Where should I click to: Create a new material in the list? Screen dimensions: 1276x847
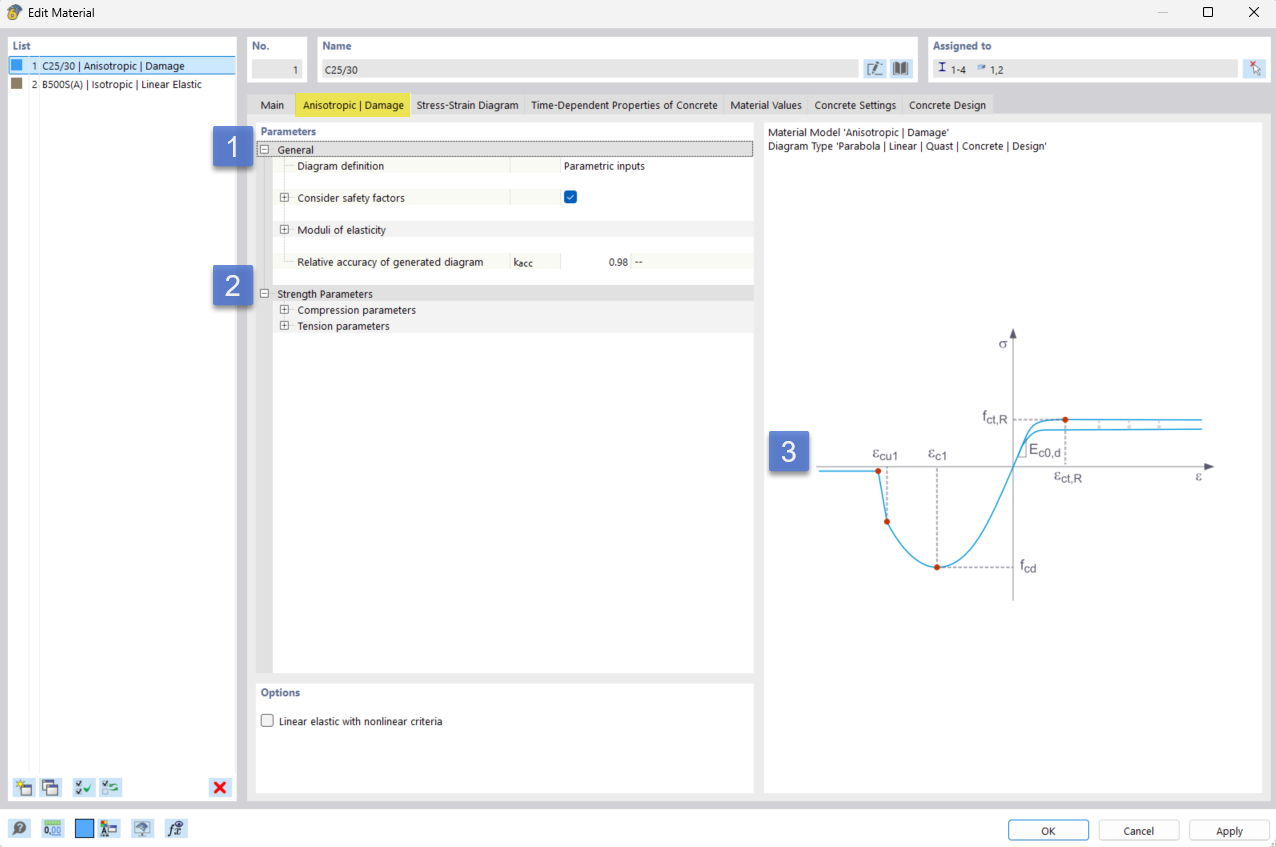tap(23, 787)
